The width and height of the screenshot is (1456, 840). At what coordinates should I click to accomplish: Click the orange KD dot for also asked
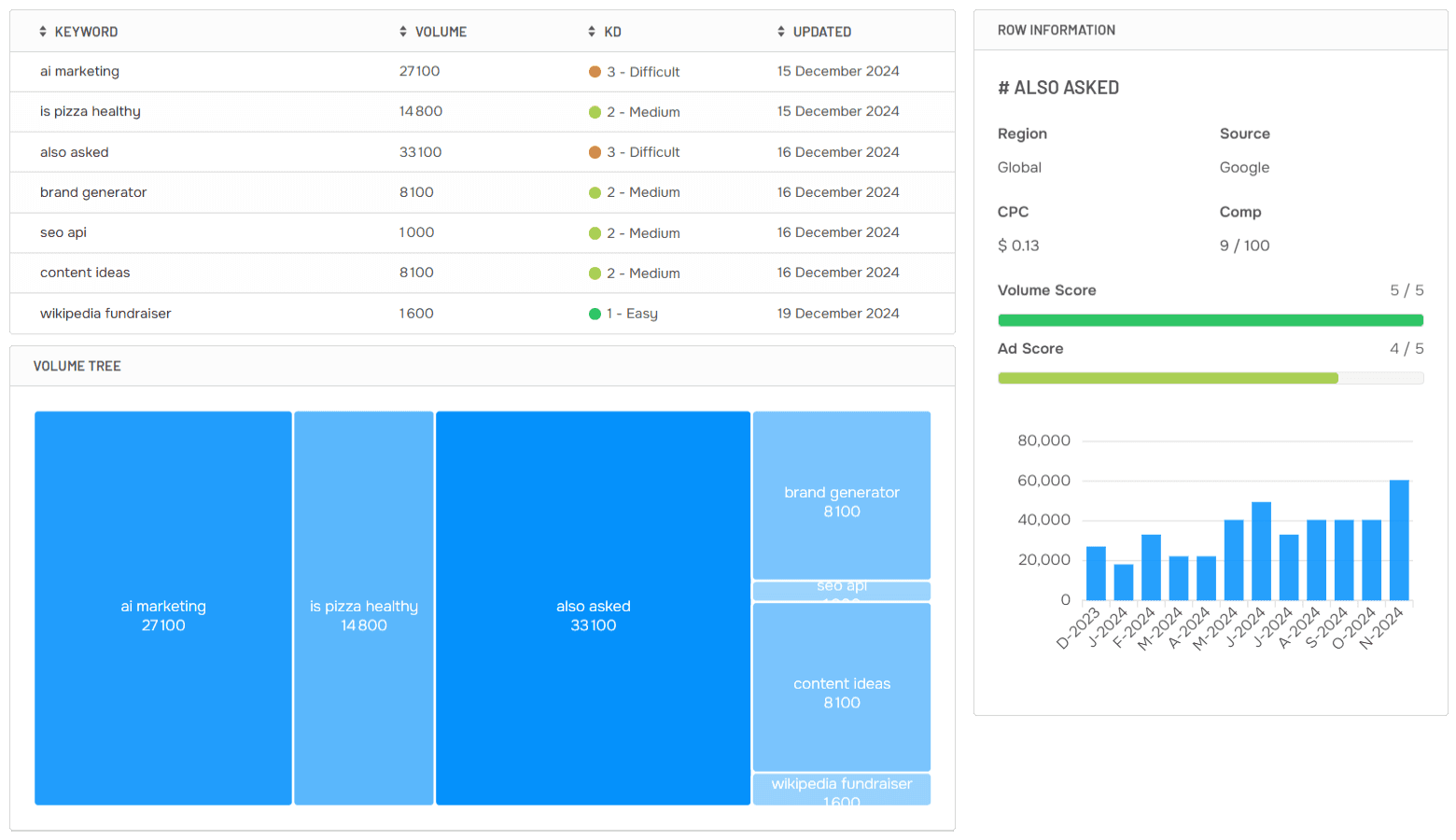click(595, 152)
